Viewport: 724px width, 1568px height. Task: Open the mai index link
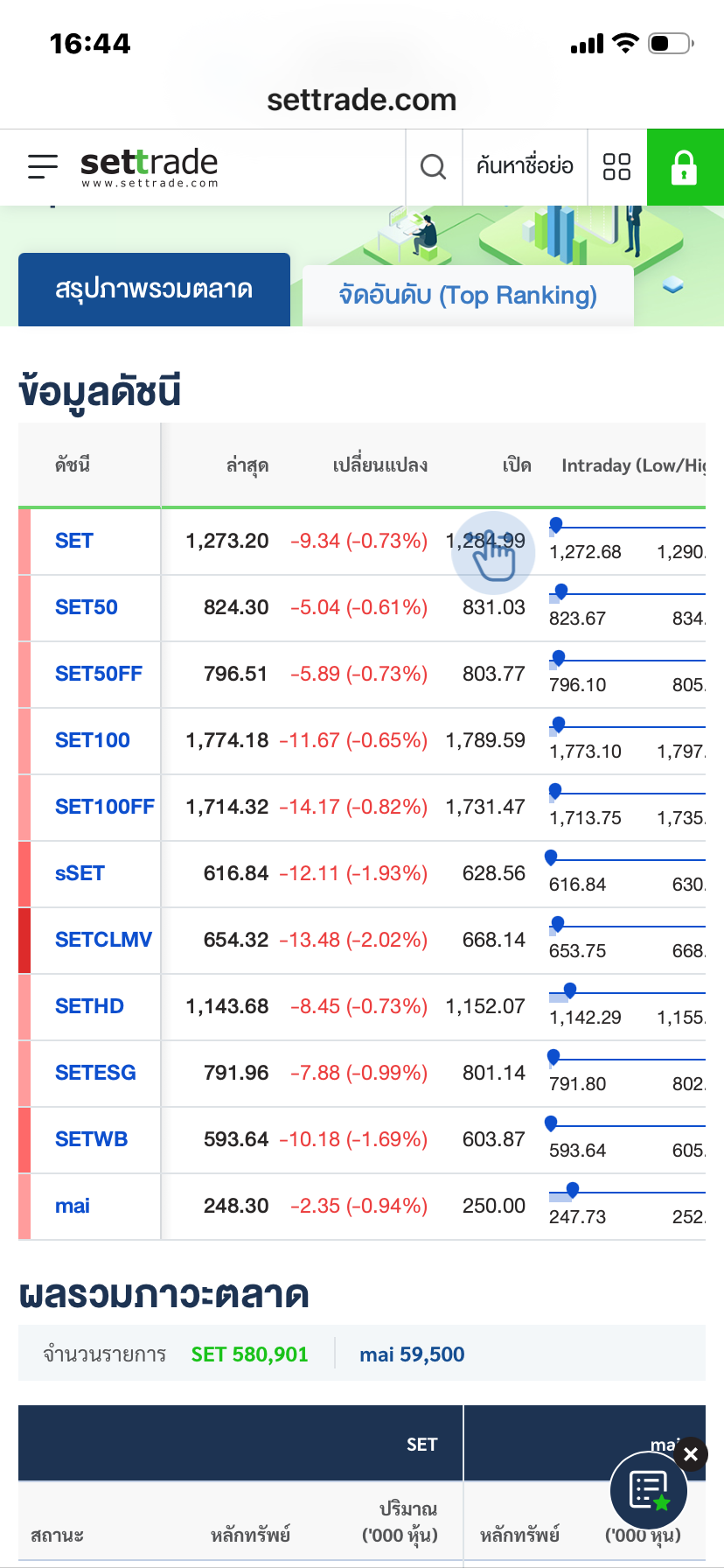coord(72,1206)
